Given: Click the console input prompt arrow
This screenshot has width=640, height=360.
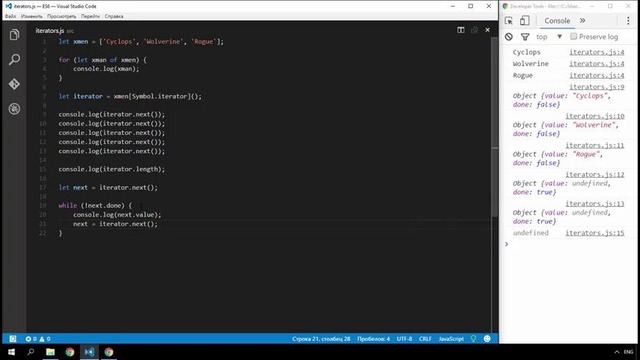Looking at the screenshot, I should point(507,244).
